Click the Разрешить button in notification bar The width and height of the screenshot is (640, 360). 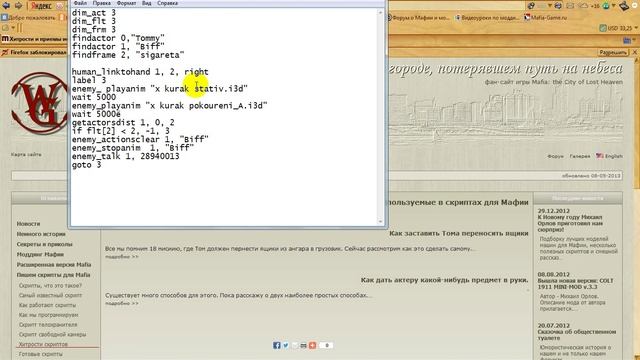[613, 53]
